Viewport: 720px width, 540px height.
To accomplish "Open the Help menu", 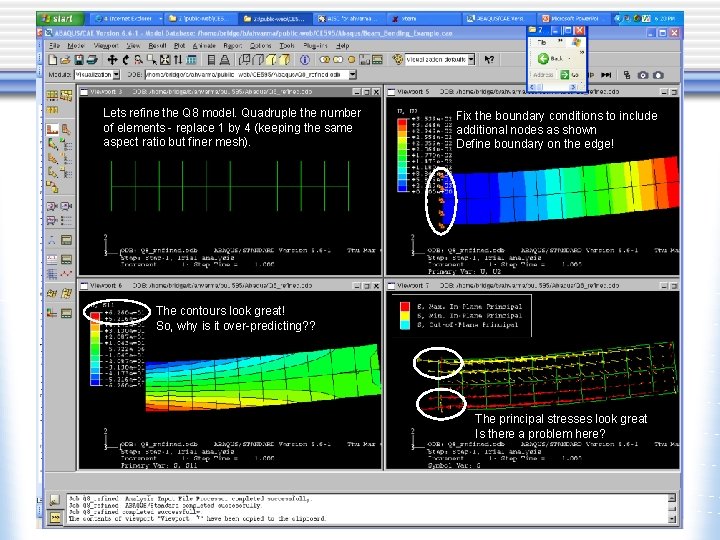I will (x=343, y=45).
